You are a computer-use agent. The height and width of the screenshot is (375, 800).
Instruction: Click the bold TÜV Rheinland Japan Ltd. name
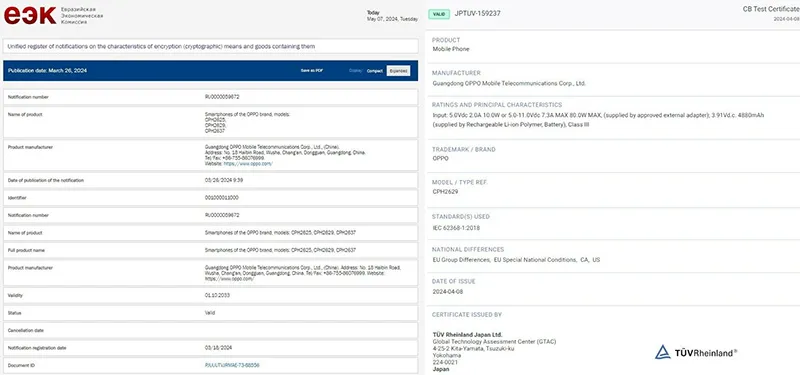coord(467,335)
